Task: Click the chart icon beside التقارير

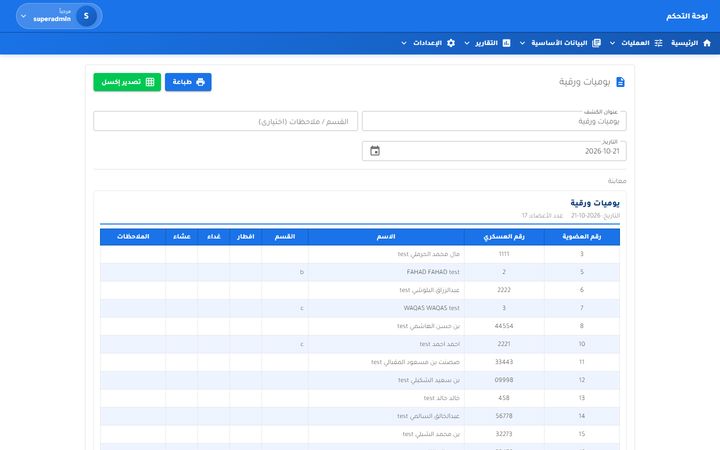Action: pyautogui.click(x=506, y=43)
